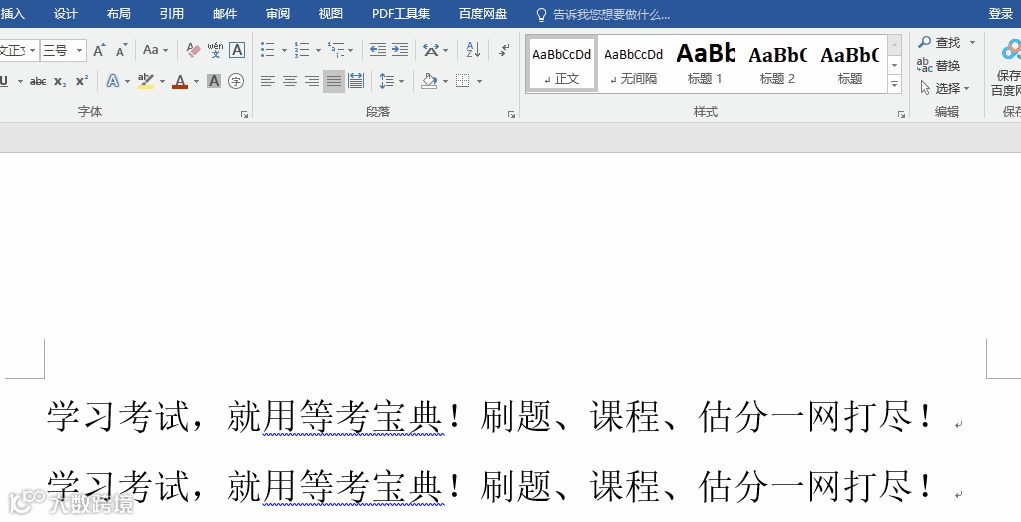The image size is (1021, 522).
Task: Toggle character shading icon
Action: click(x=214, y=81)
